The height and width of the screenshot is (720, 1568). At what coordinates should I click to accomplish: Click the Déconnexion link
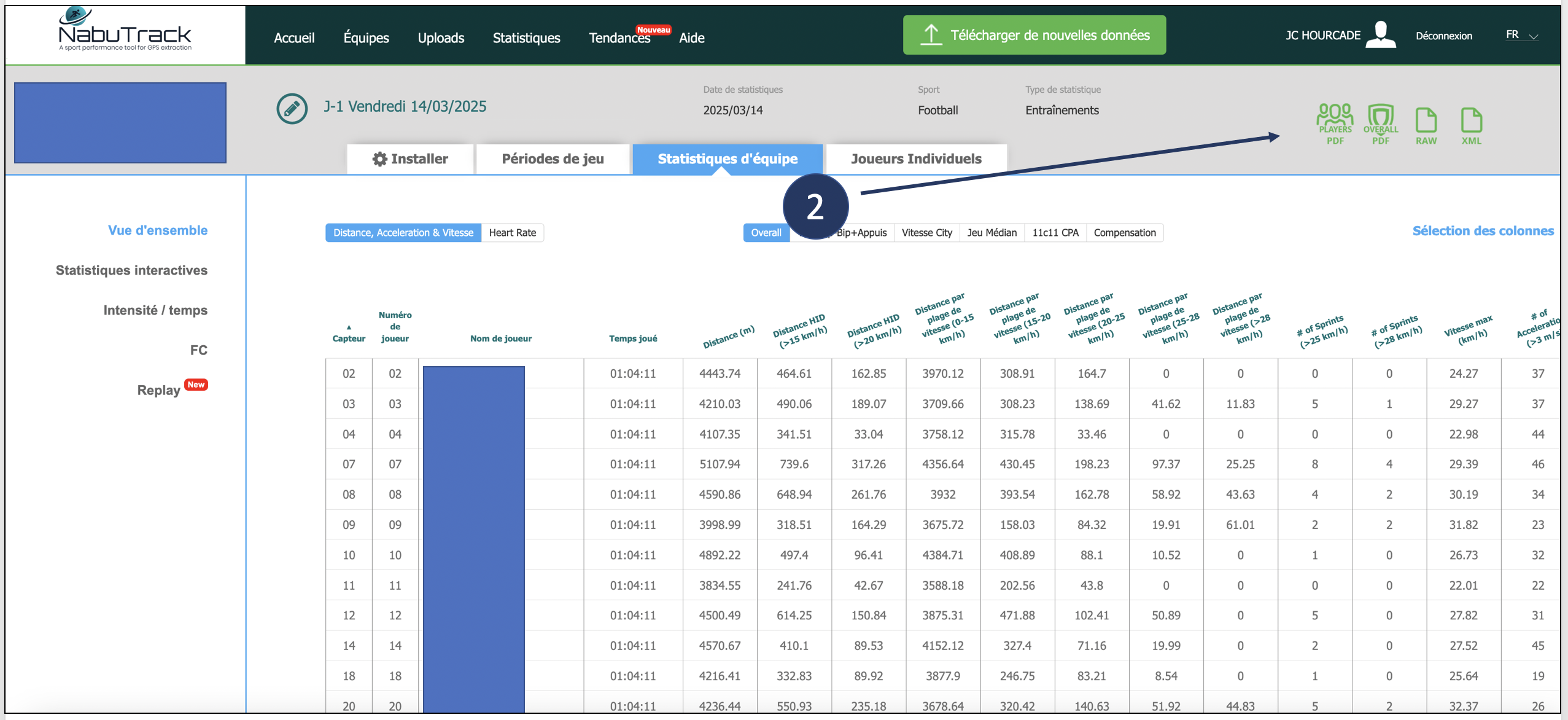pyautogui.click(x=1443, y=36)
